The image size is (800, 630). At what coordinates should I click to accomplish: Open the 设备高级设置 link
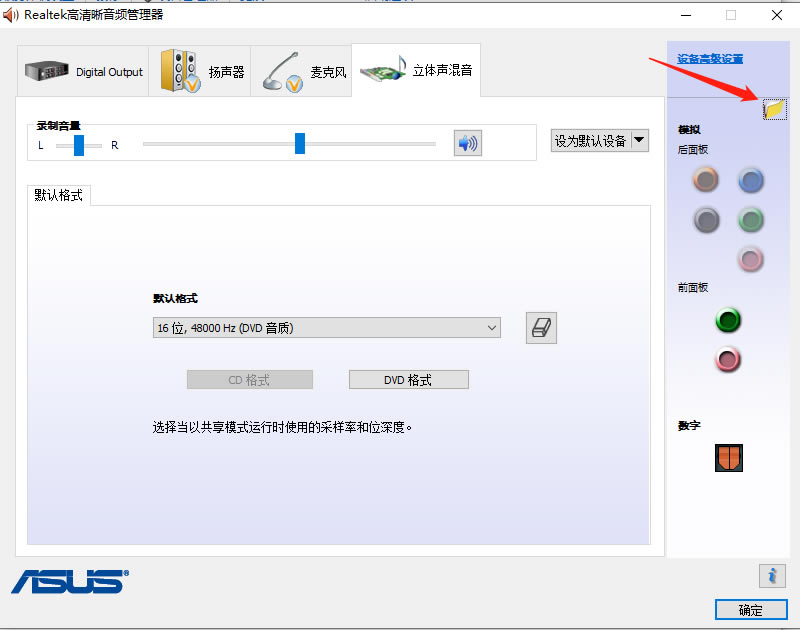(x=710, y=59)
